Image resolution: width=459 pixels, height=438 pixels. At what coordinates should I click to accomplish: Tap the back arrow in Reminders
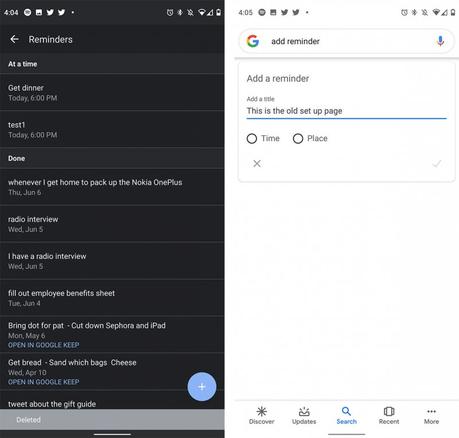pyautogui.click(x=14, y=39)
